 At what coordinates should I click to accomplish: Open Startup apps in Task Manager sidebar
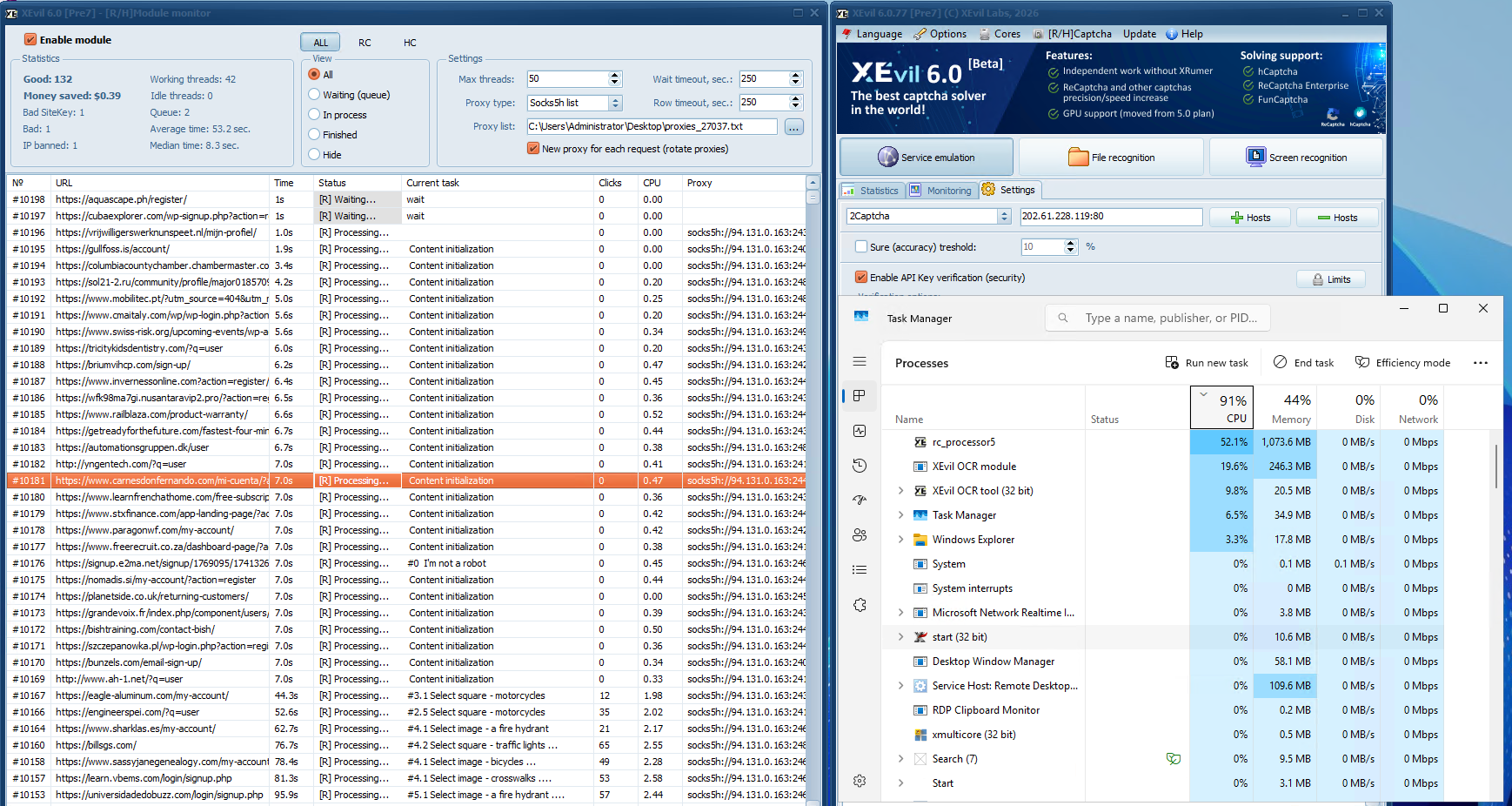pos(860,500)
